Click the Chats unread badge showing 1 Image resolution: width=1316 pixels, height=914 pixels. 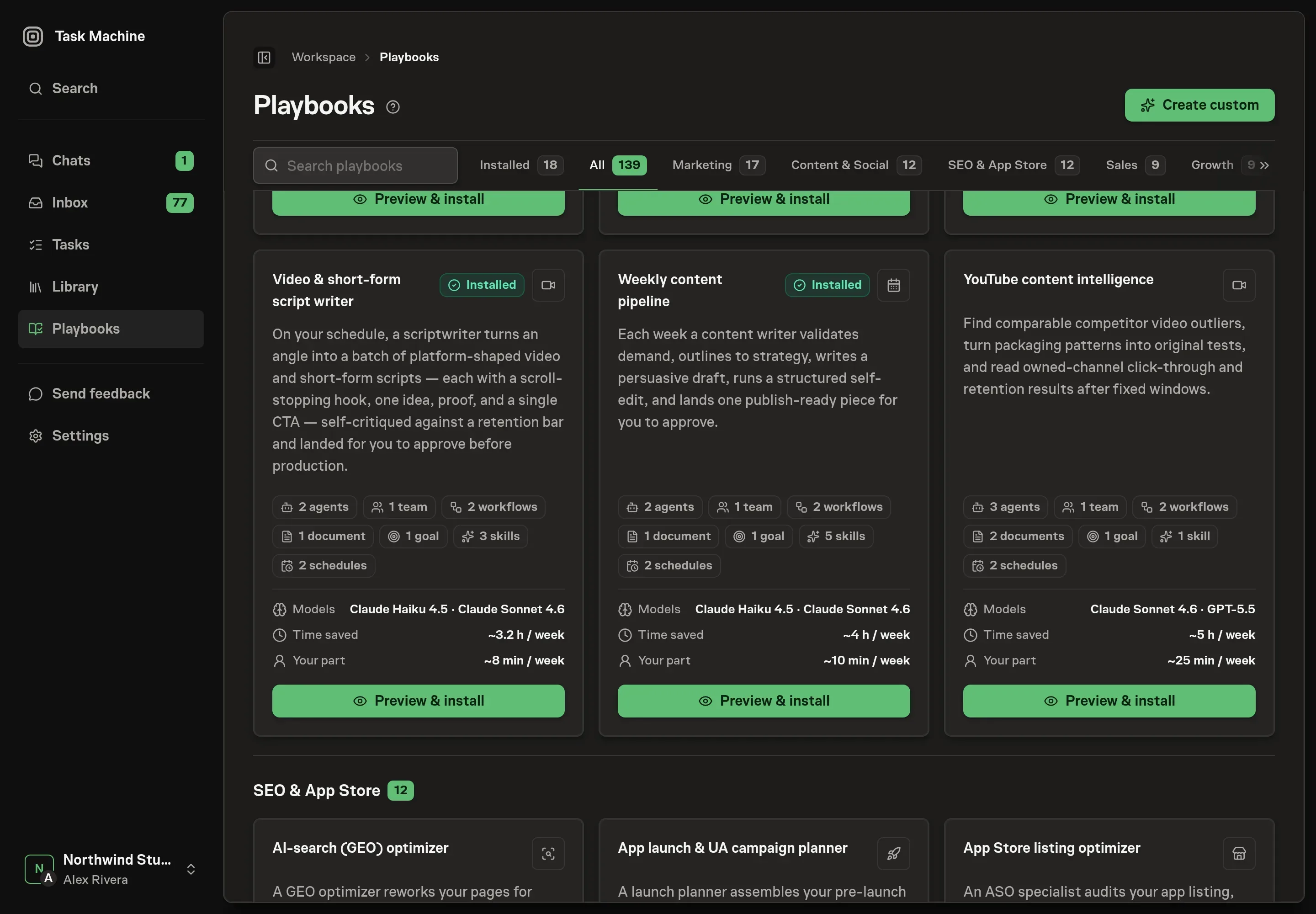(x=185, y=161)
